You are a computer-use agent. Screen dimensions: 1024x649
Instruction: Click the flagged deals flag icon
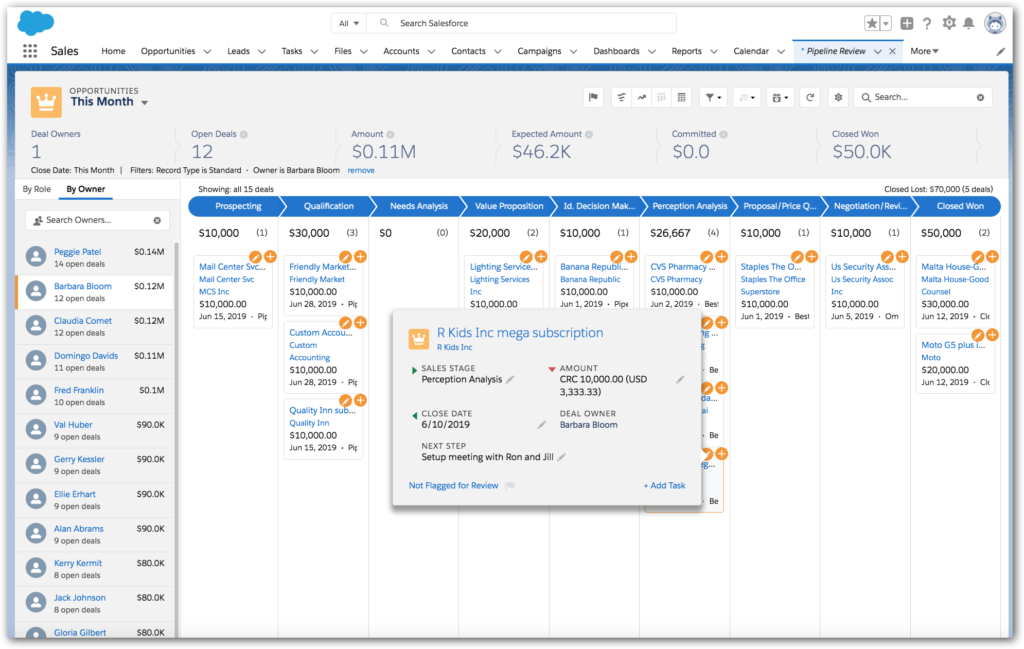(x=593, y=97)
